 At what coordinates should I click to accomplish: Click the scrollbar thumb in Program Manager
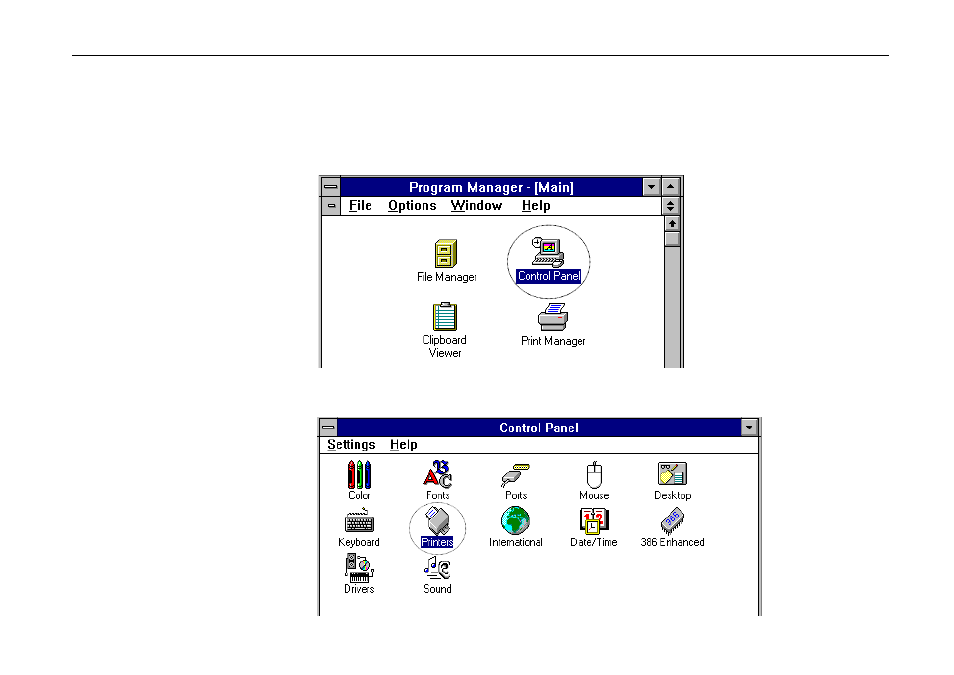coord(672,239)
